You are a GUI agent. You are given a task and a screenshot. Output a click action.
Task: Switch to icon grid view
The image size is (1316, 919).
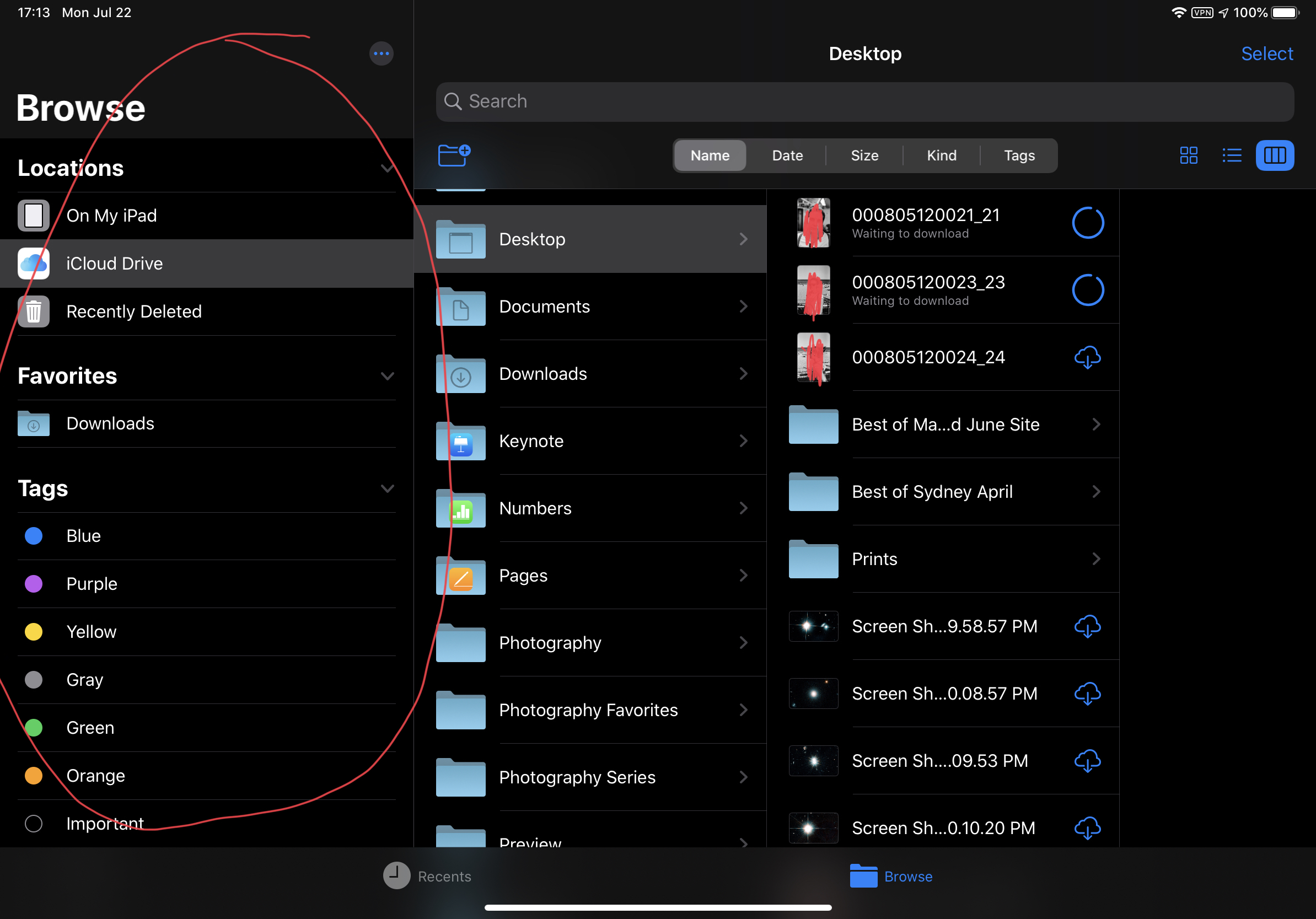click(1188, 155)
